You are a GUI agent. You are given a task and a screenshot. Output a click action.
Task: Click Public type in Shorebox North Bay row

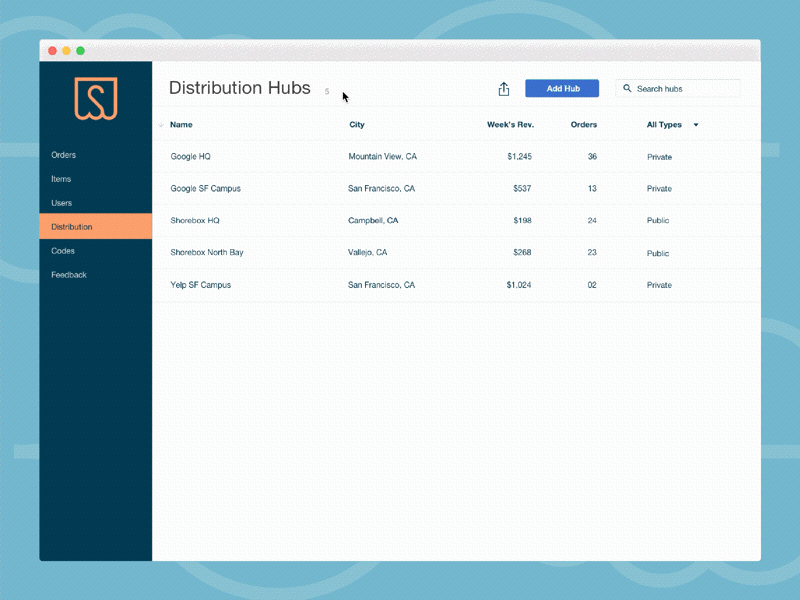point(658,253)
